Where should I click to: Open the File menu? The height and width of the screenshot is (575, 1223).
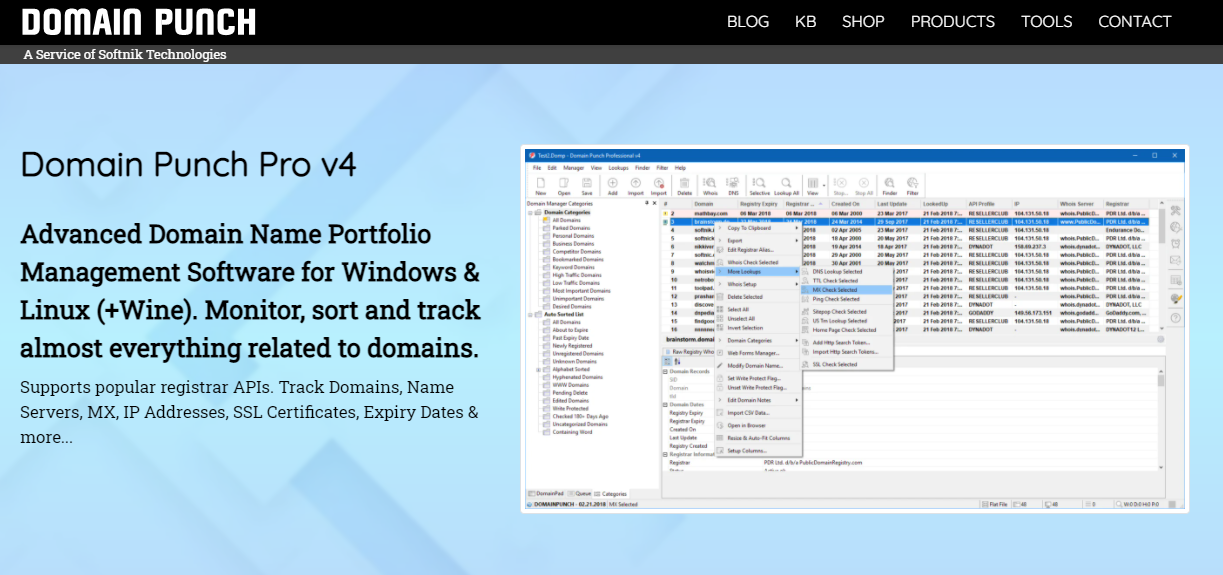(537, 168)
